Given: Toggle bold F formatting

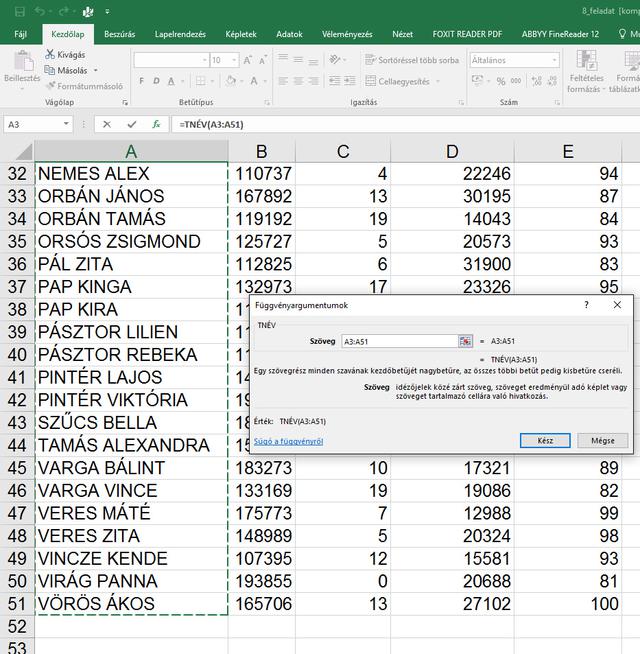Looking at the screenshot, I should click(x=142, y=81).
